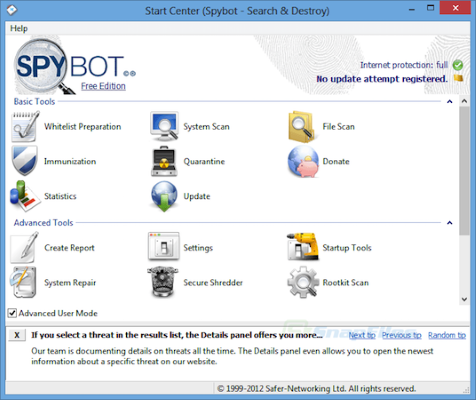476x400 pixels.
Task: Open the Whitelist Preparation checklist icon
Action: pos(25,126)
